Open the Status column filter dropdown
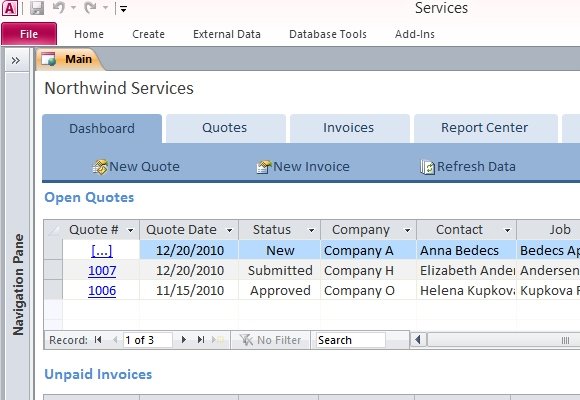 click(x=311, y=230)
